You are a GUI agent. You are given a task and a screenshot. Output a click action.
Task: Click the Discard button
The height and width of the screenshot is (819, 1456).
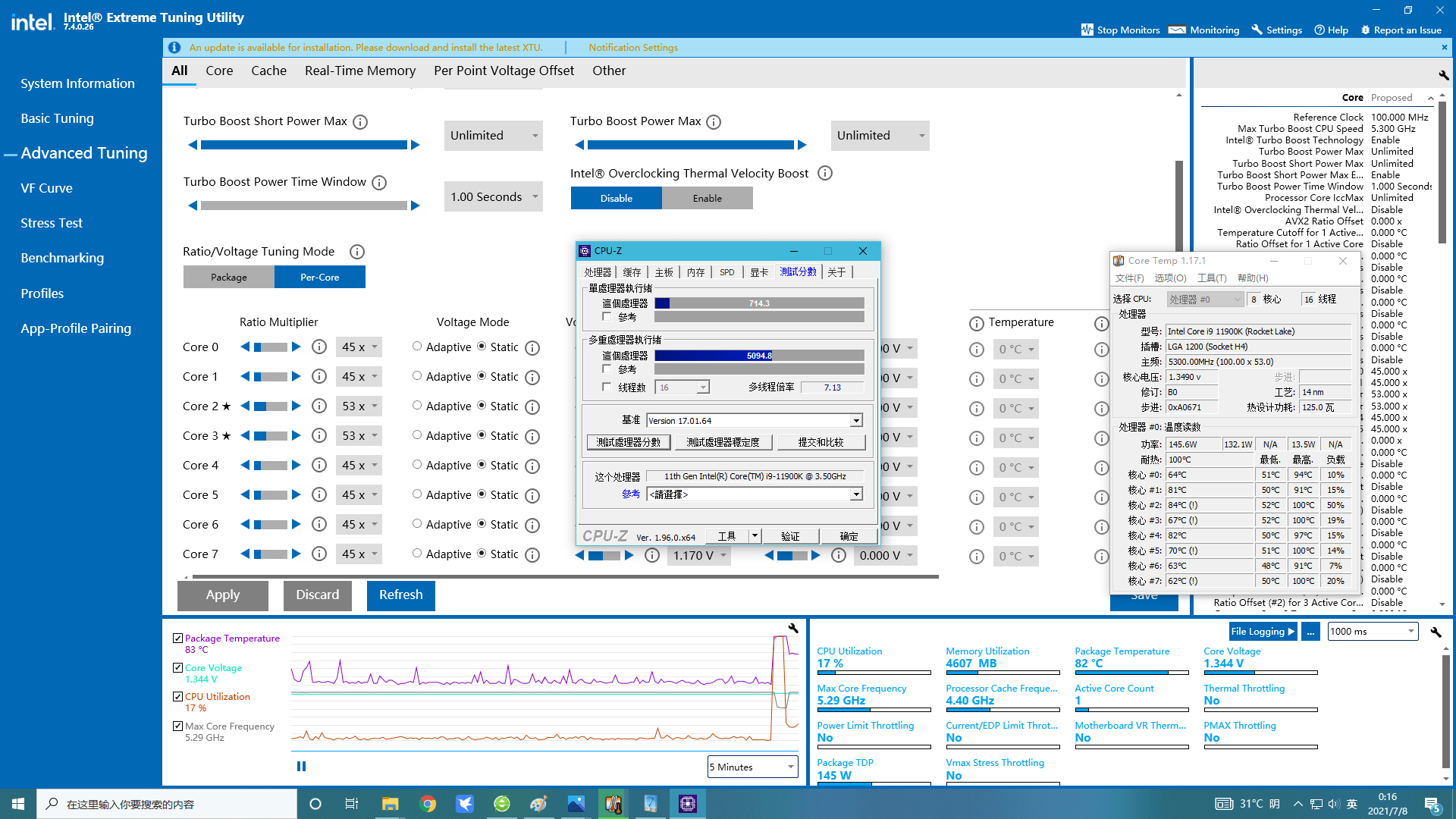coord(318,595)
